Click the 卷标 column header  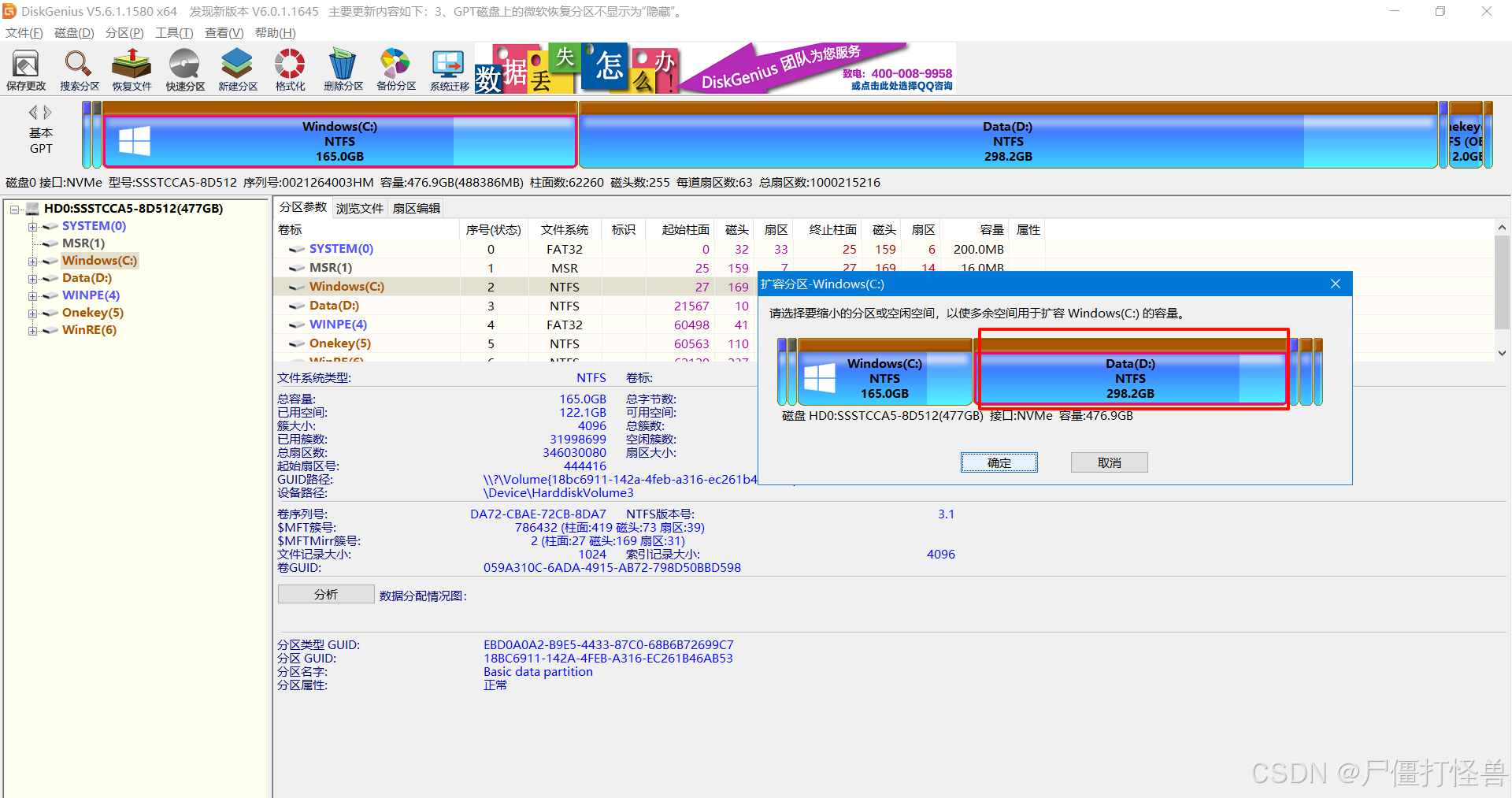[367, 229]
